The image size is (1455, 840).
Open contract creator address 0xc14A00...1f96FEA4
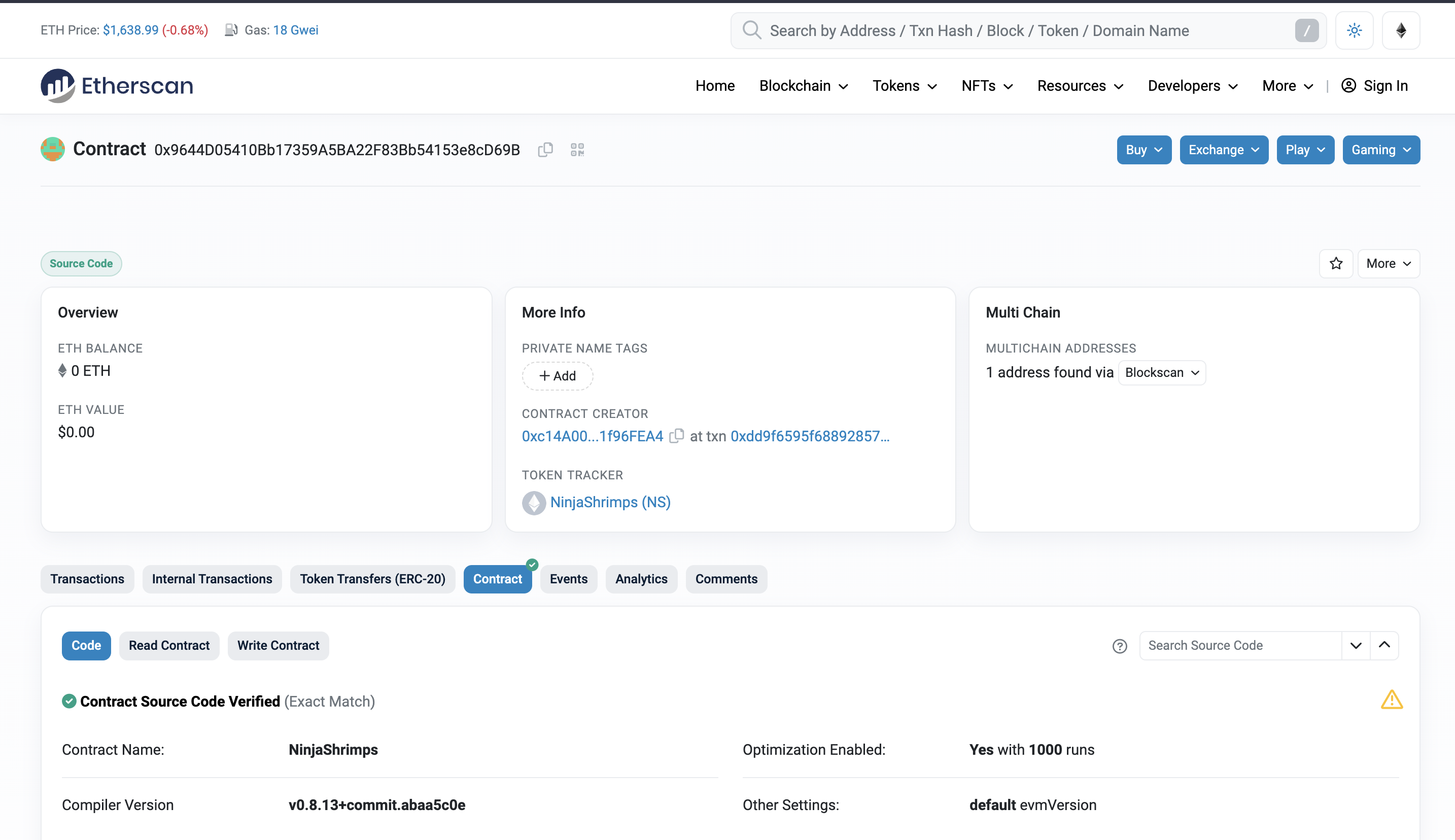tap(592, 436)
